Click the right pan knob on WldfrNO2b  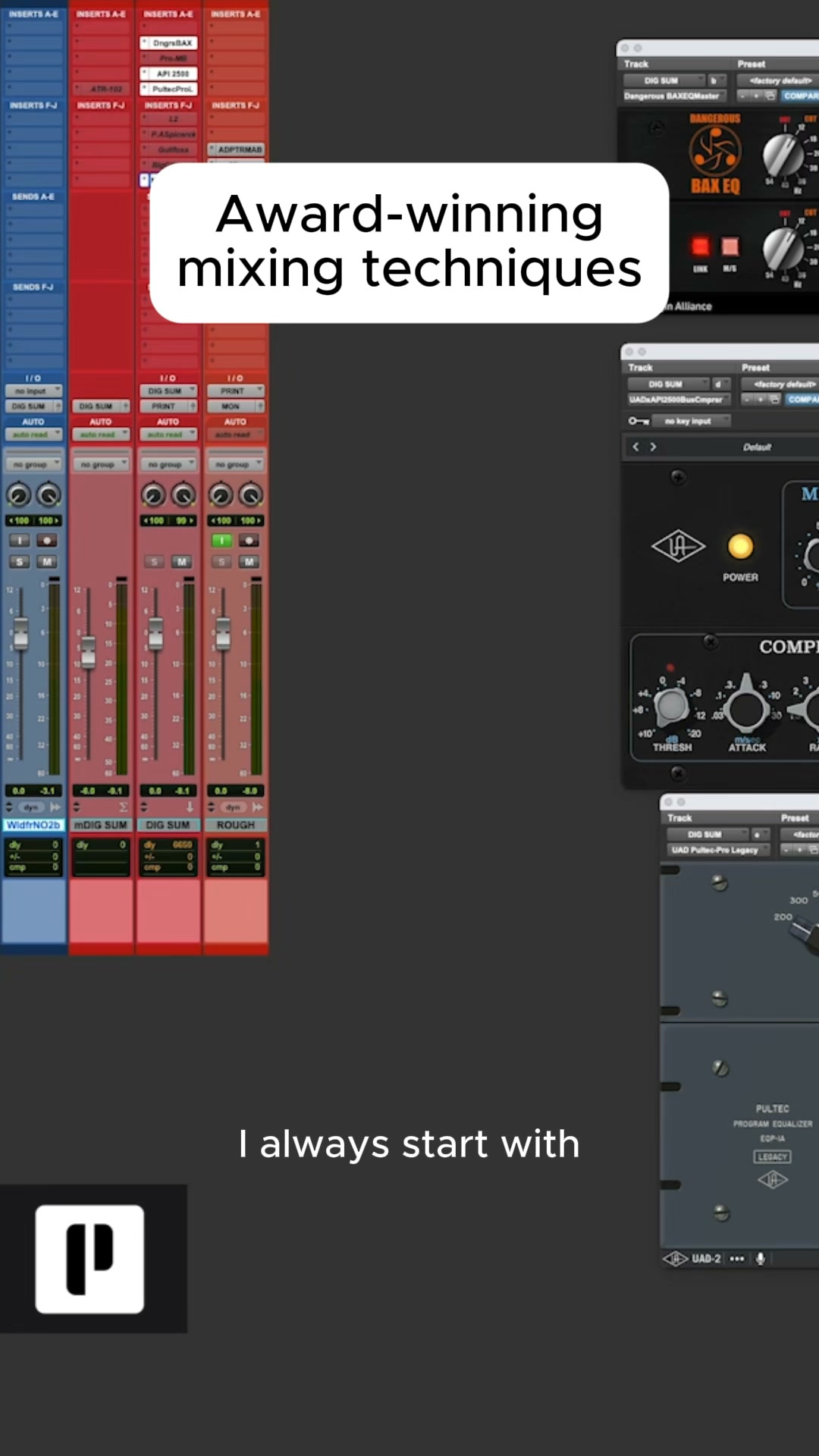point(49,495)
